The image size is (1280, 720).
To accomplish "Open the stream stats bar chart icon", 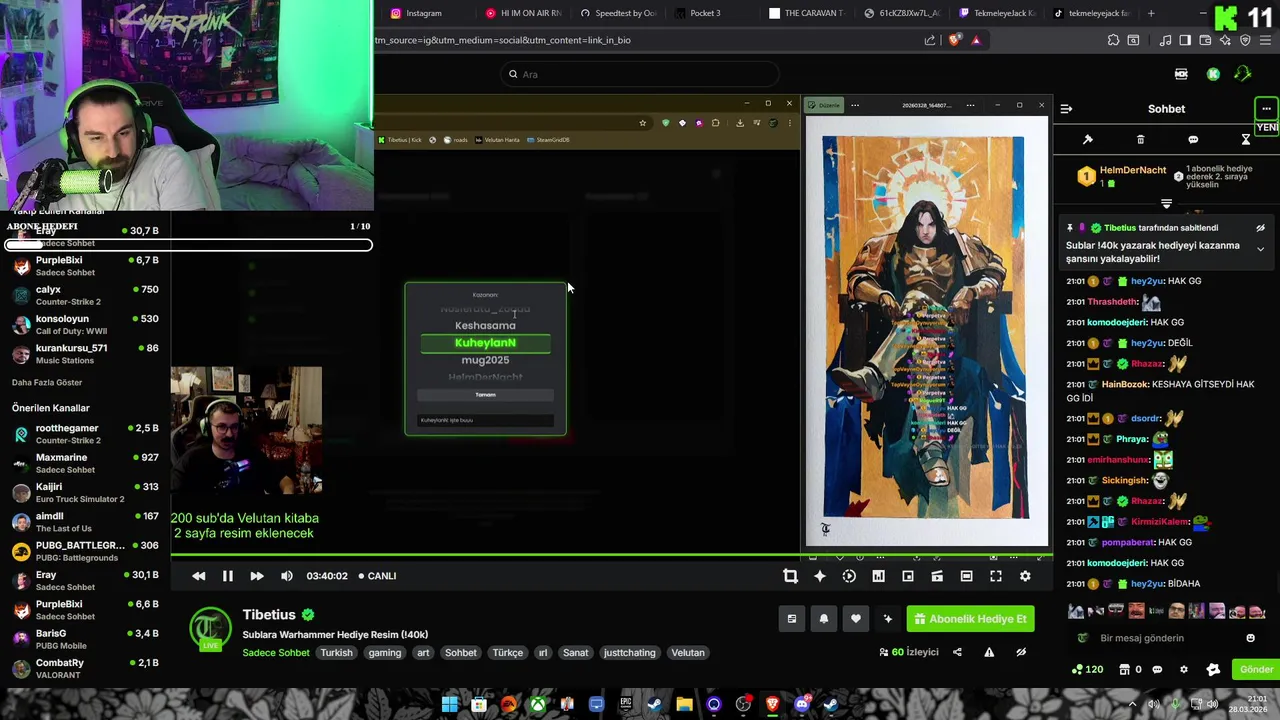I will point(878,576).
